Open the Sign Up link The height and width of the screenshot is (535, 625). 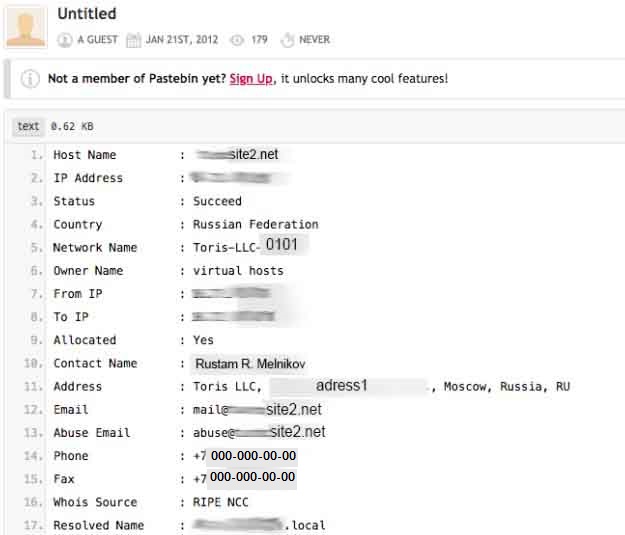point(251,79)
